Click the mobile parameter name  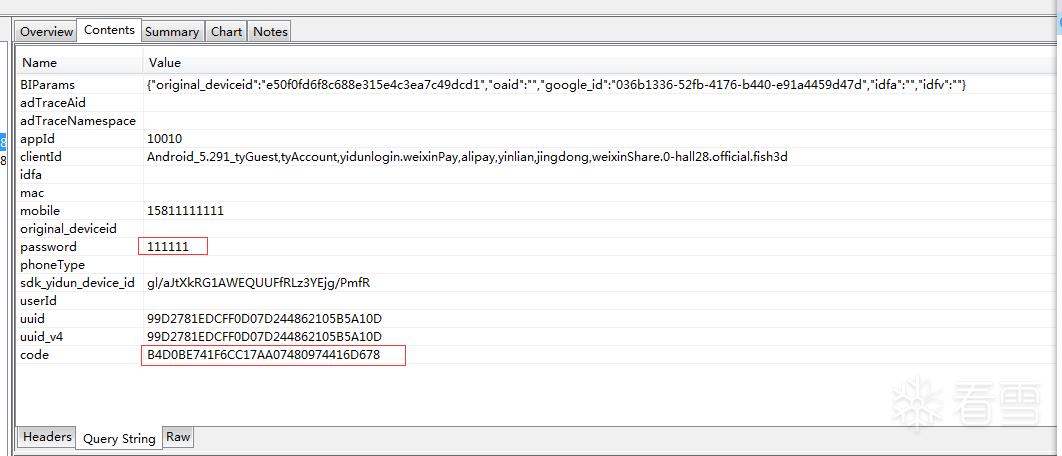pos(40,211)
